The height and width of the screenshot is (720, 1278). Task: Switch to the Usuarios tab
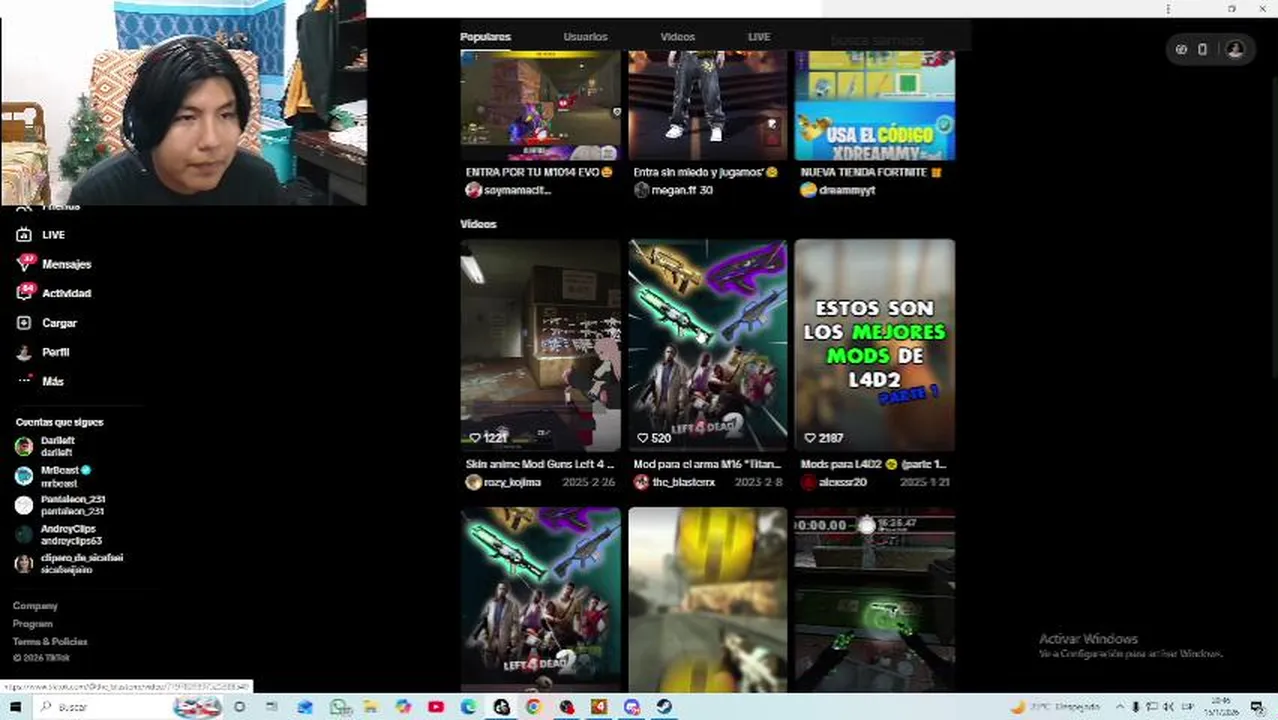tap(585, 37)
